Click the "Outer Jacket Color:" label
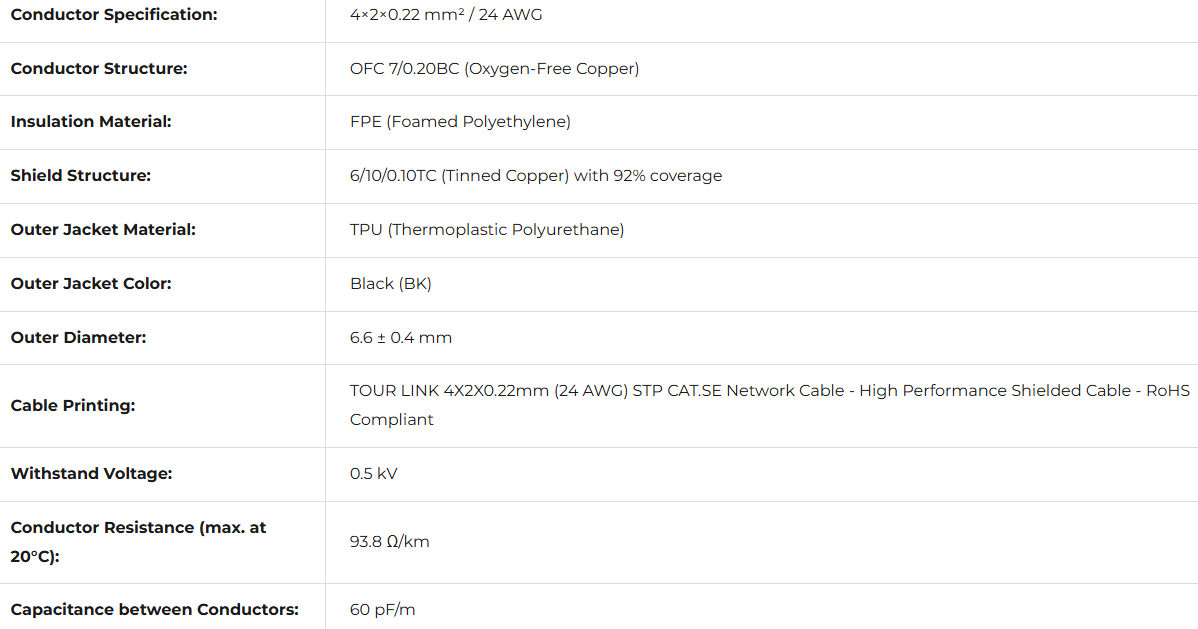The height and width of the screenshot is (629, 1198). (x=91, y=284)
